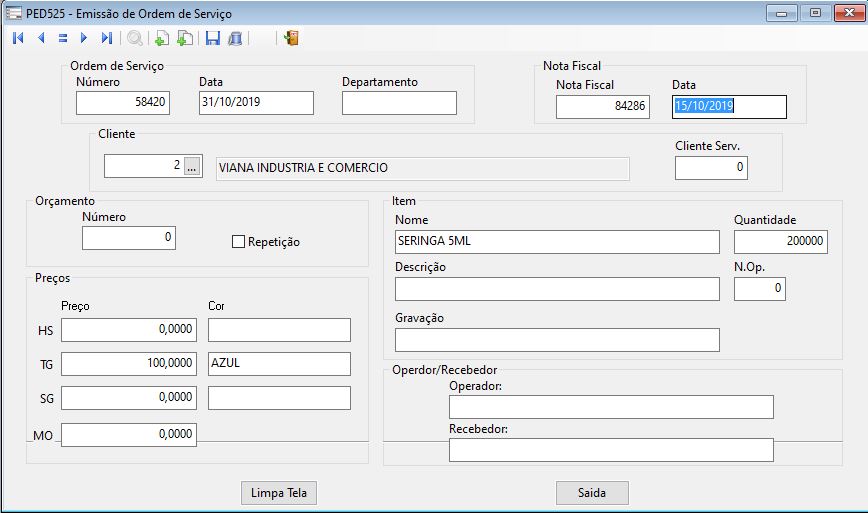The image size is (868, 513).
Task: Enable the Repetição checkbox
Action: click(x=238, y=241)
